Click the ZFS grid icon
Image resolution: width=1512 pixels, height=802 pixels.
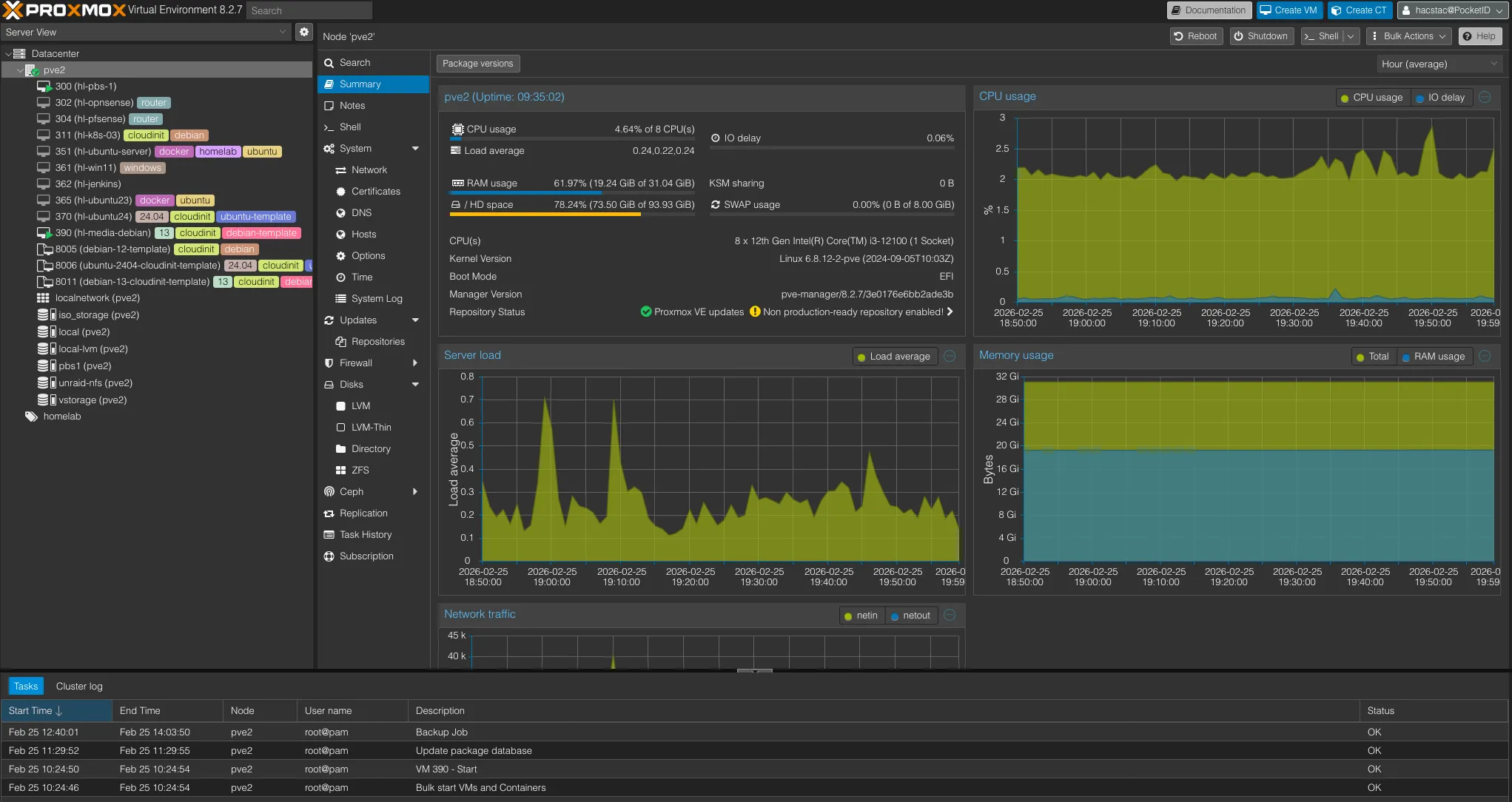point(341,471)
